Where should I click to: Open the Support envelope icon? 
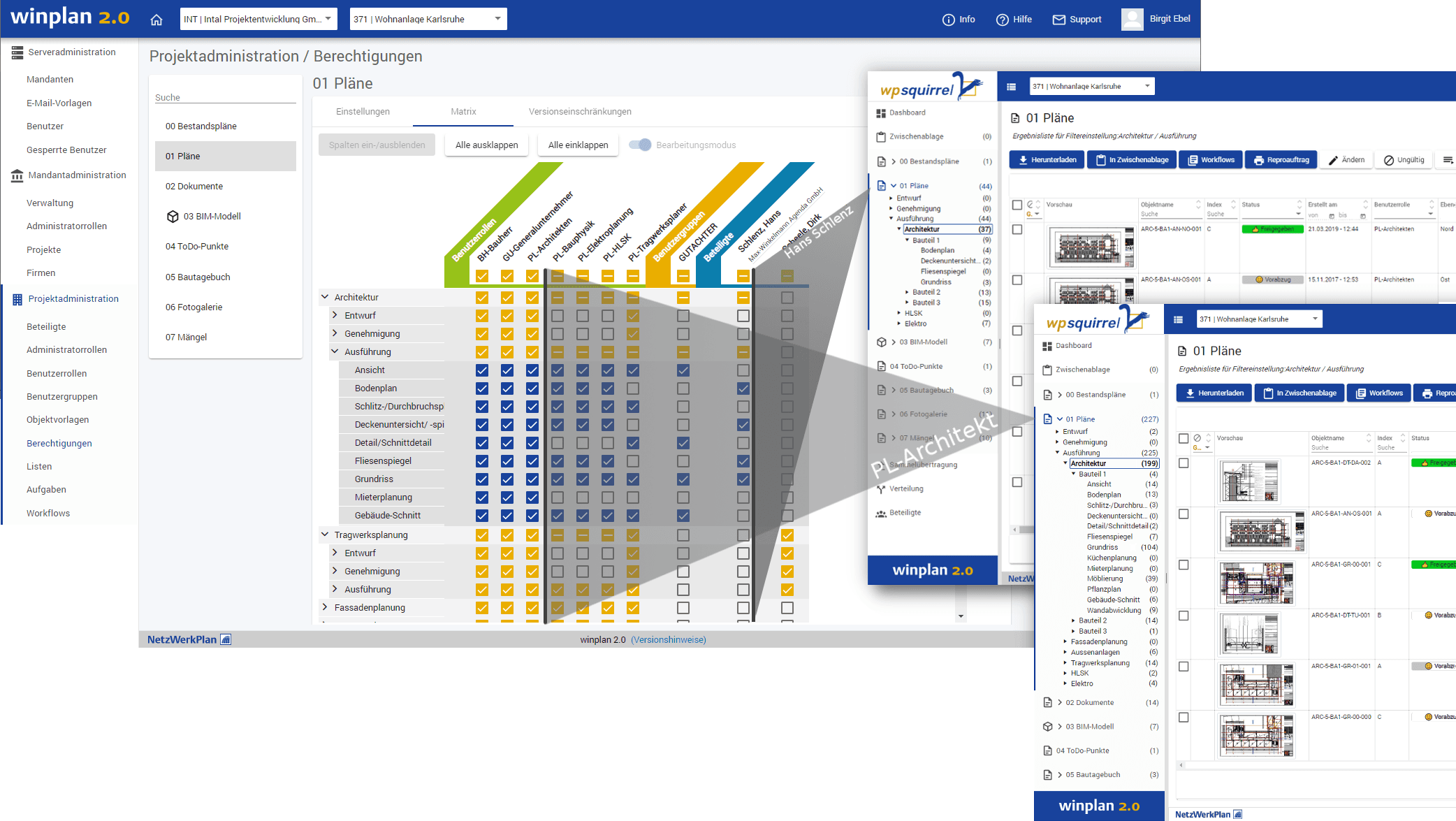pyautogui.click(x=1058, y=20)
